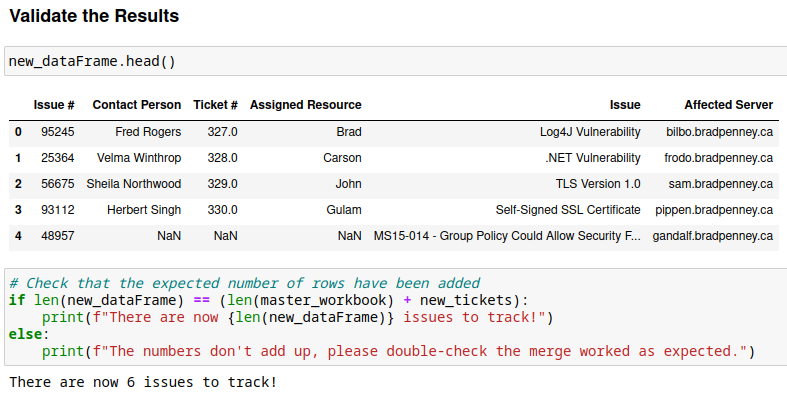Click ticket value 327.0
787x395 pixels.
coord(222,132)
